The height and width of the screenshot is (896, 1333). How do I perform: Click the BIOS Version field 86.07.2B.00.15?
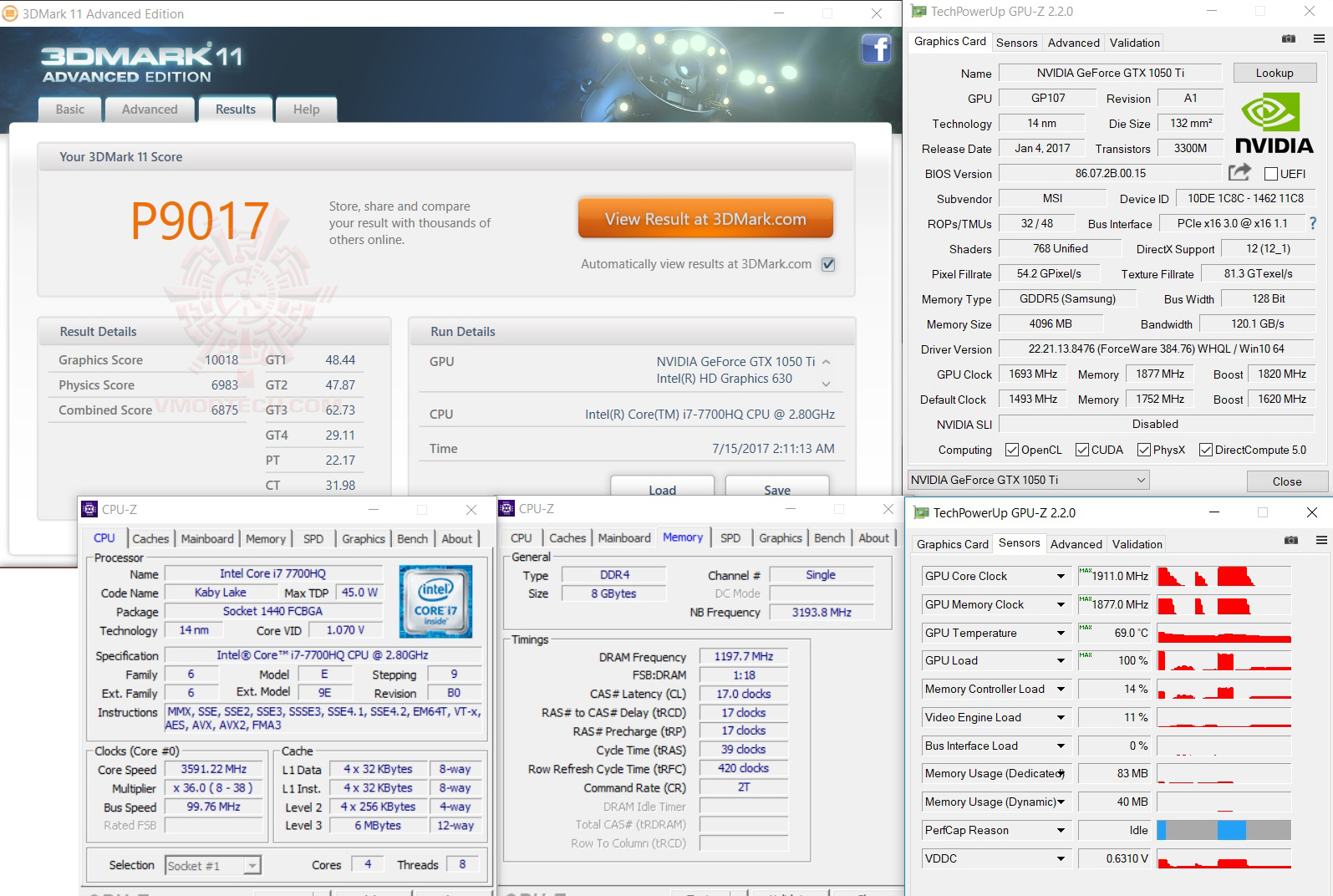1111,173
